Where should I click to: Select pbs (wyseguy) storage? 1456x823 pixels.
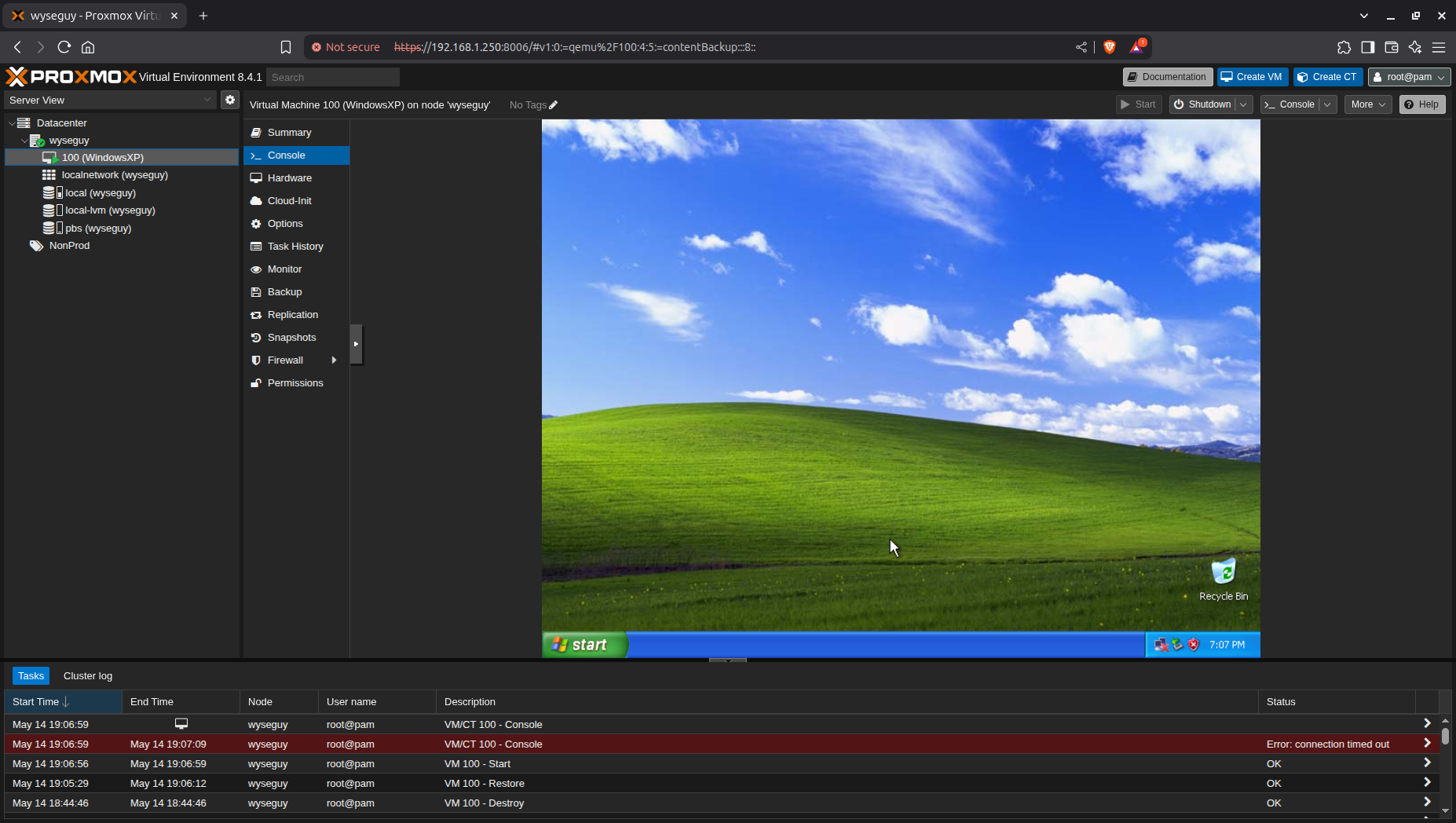(x=97, y=229)
